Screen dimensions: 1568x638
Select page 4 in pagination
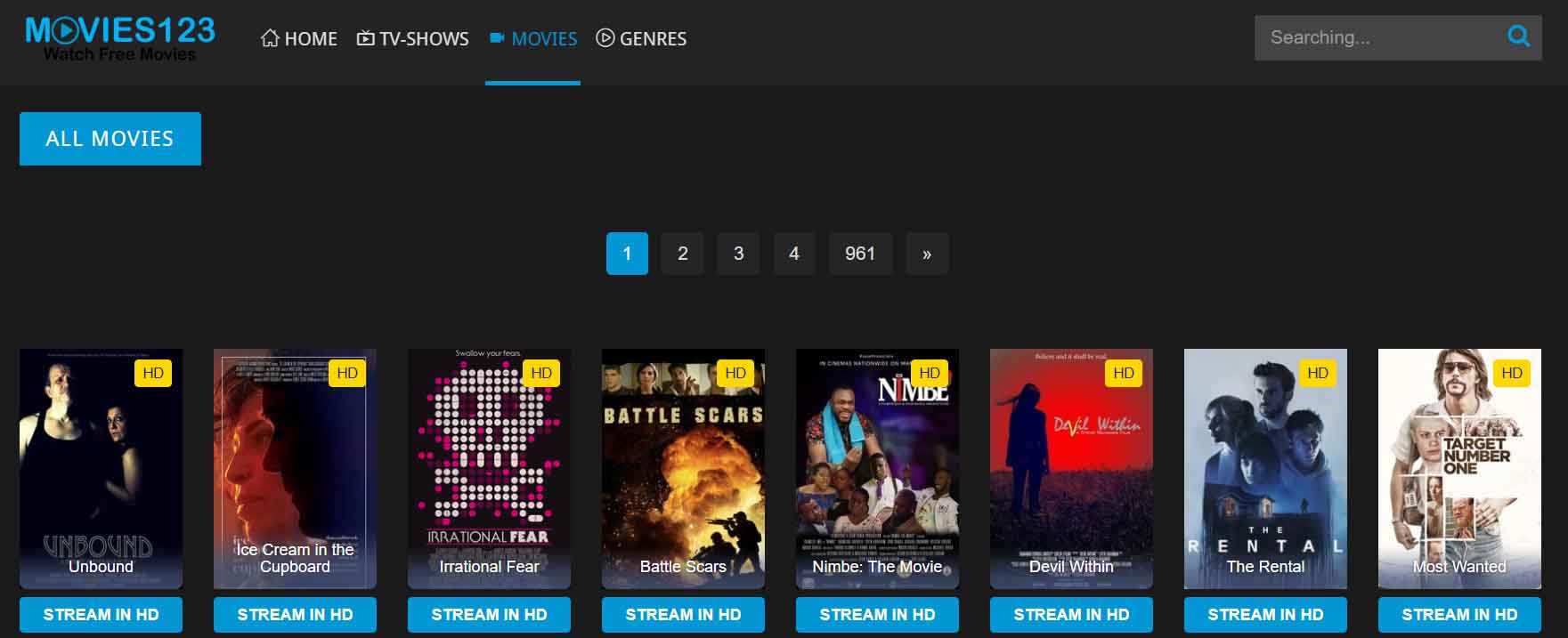point(794,254)
